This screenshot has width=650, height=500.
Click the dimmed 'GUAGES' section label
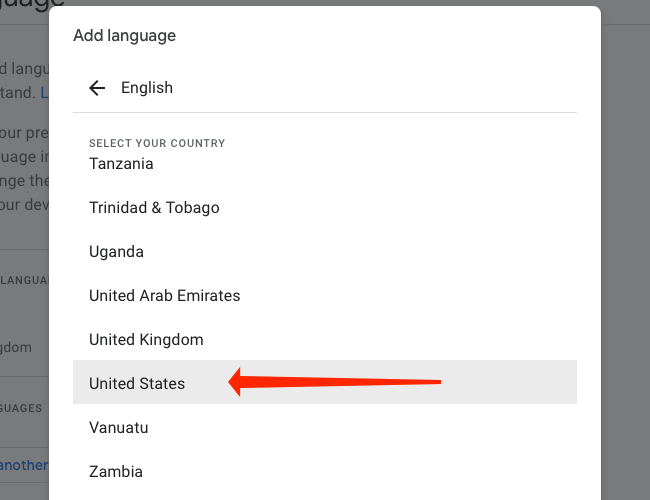tap(21, 408)
